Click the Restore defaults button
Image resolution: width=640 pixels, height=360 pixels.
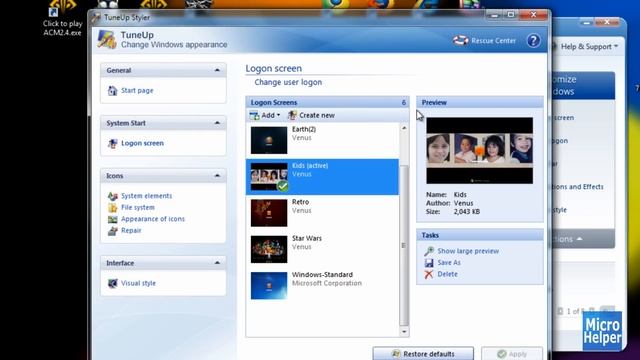[x=423, y=353]
